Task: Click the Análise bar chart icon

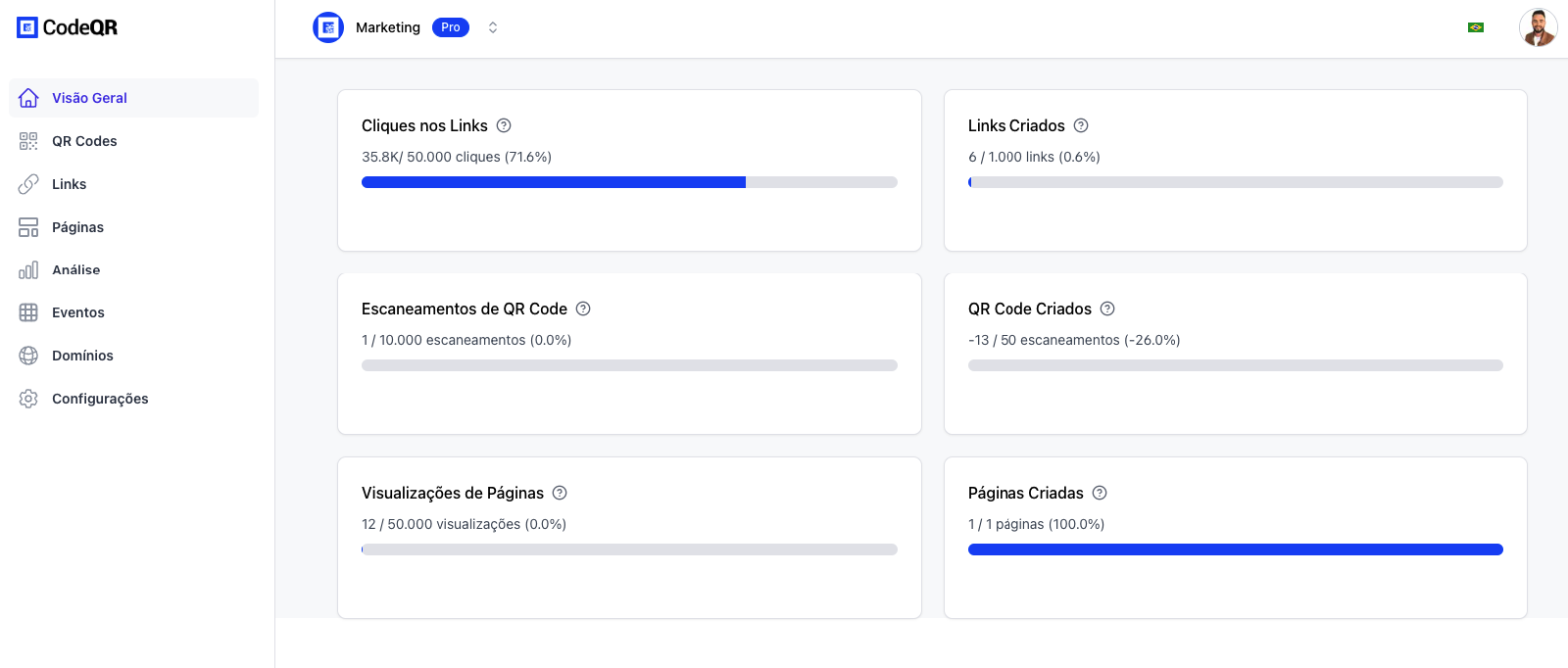Action: (28, 270)
